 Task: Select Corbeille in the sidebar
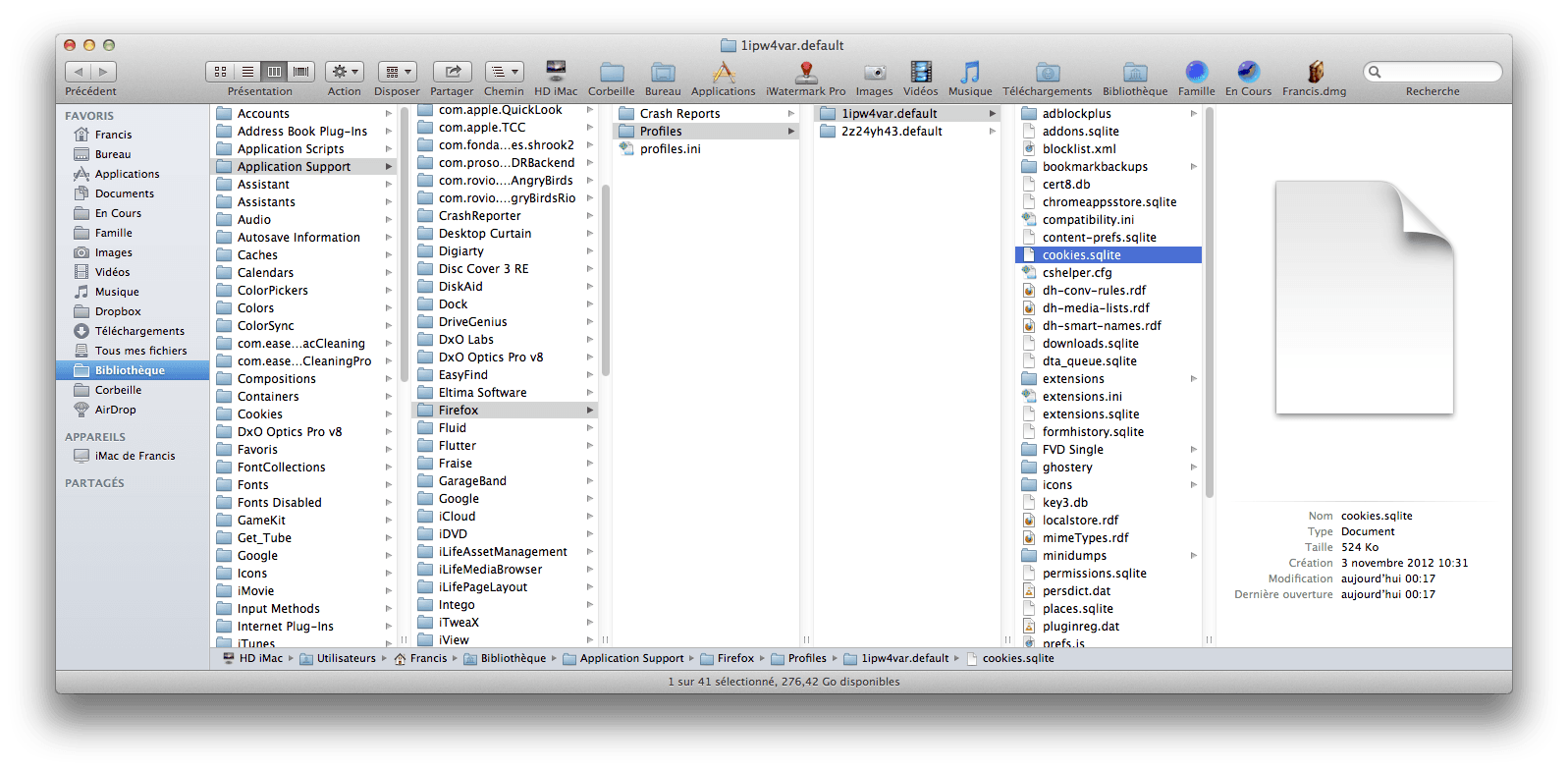point(132,390)
